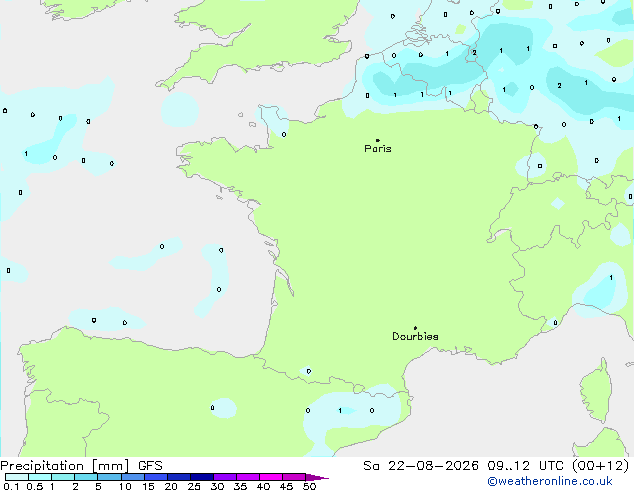This screenshot has width=634, height=490.
Task: Pick the 45–50 mm legend swatch
Action: click(294, 477)
